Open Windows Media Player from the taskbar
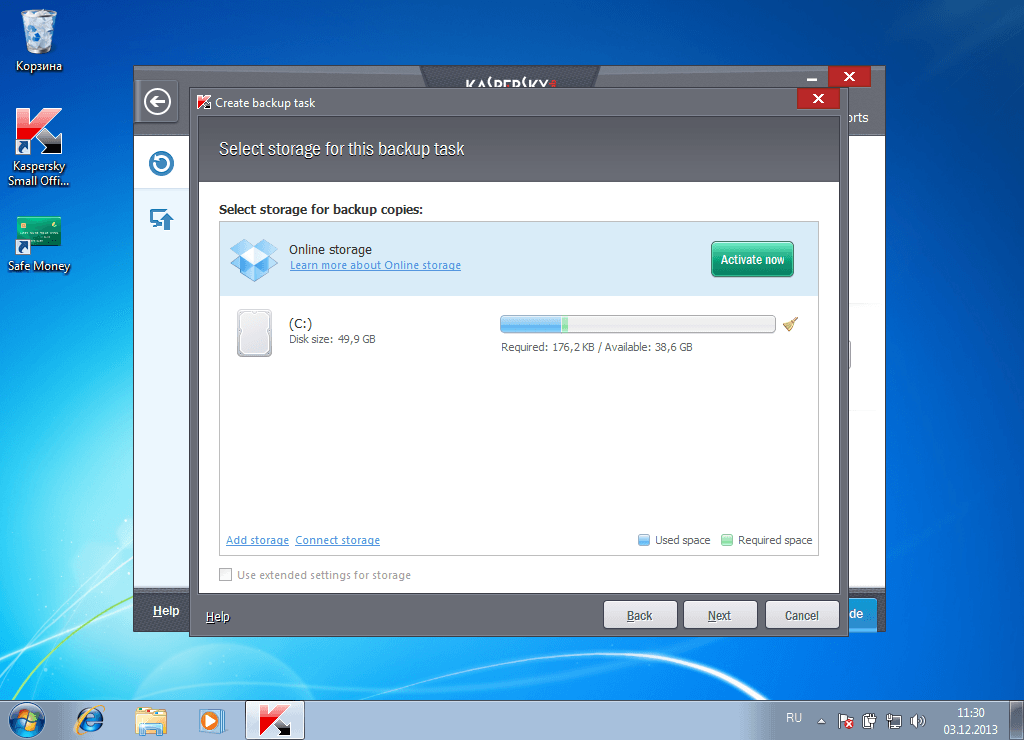Screen dimensions: 1024x740 pyautogui.click(x=212, y=721)
